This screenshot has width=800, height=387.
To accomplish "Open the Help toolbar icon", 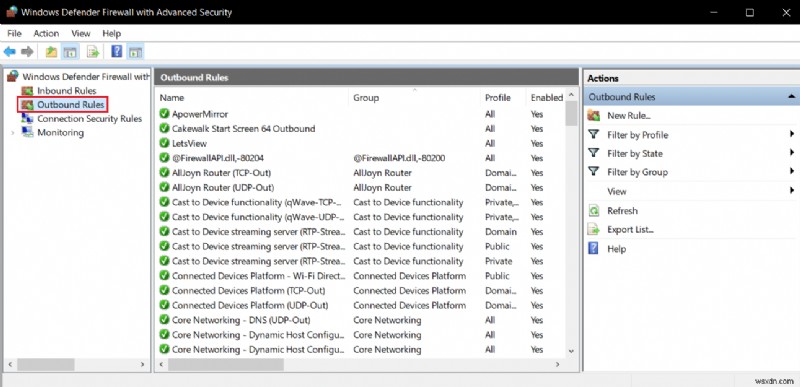I will (x=117, y=51).
